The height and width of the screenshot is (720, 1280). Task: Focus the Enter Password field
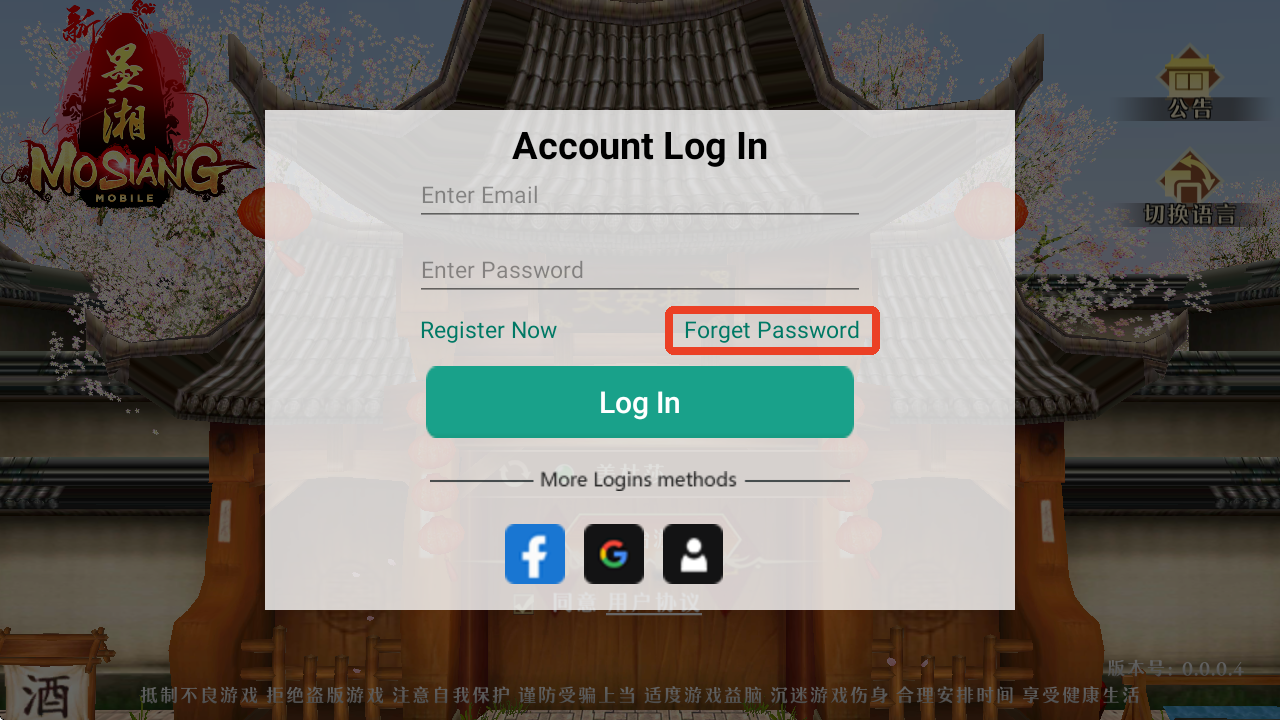pos(640,271)
